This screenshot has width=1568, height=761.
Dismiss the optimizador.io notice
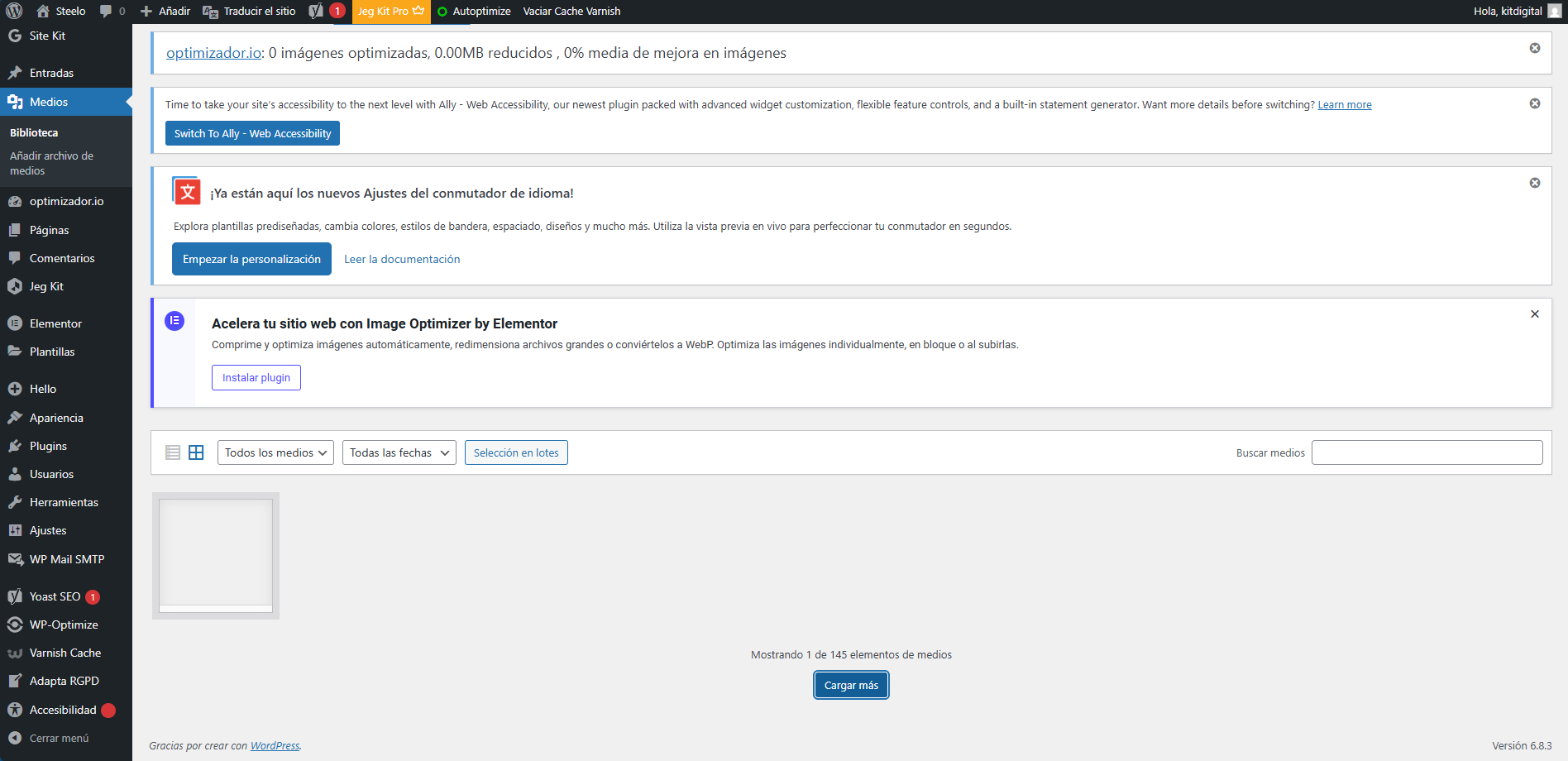tap(1534, 48)
